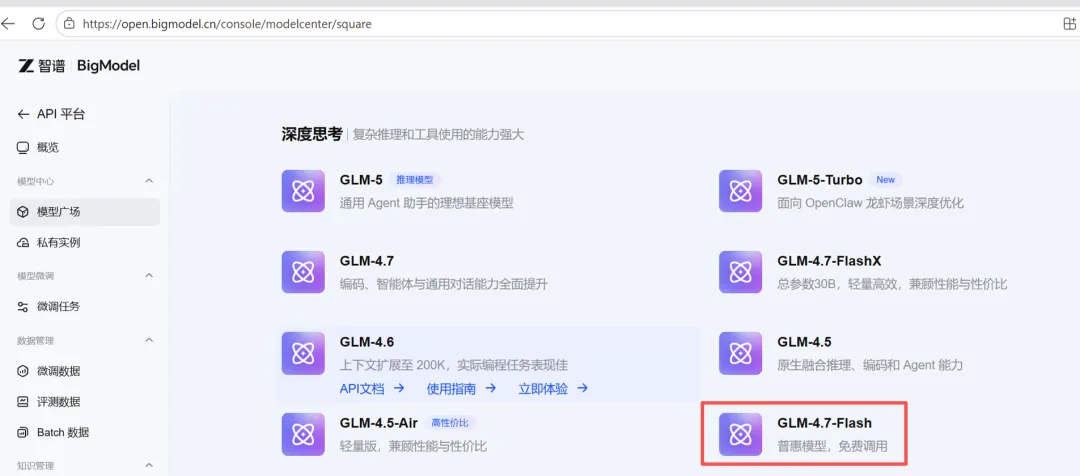The width and height of the screenshot is (1080, 476).
Task: Click the Zhipu BigModel logo
Action: 79,65
